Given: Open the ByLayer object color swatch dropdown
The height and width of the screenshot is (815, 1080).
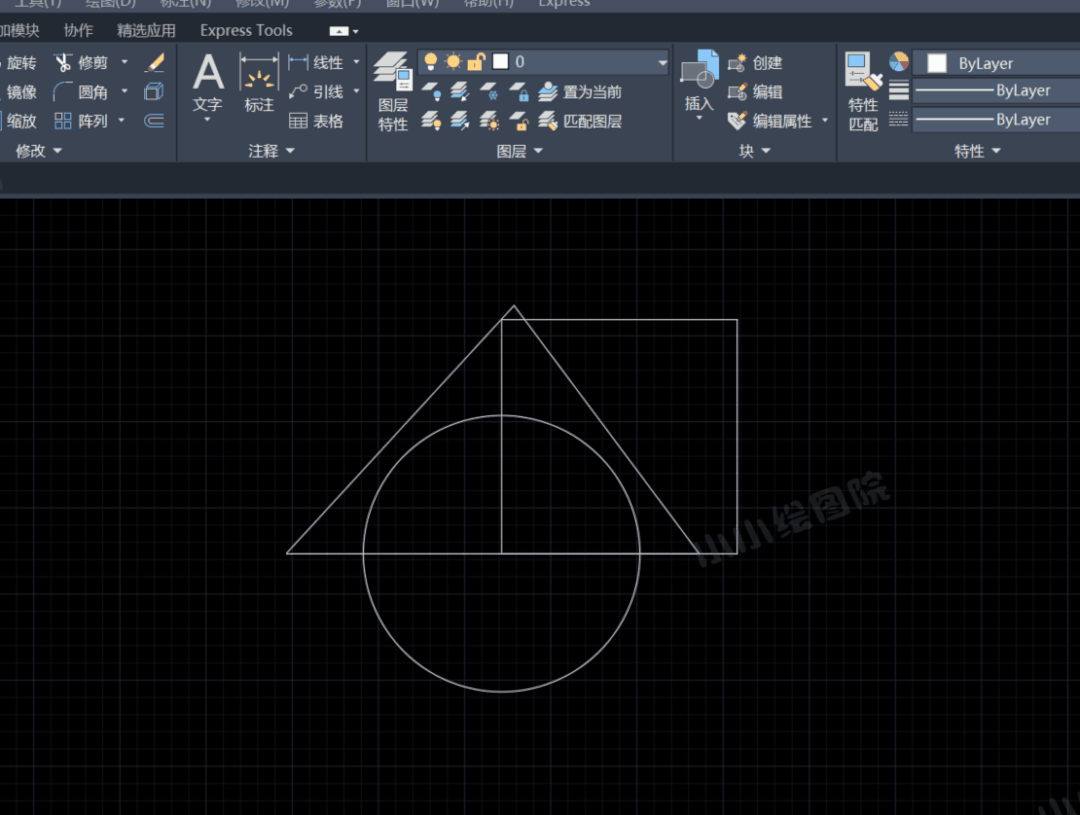Looking at the screenshot, I should (x=996, y=63).
